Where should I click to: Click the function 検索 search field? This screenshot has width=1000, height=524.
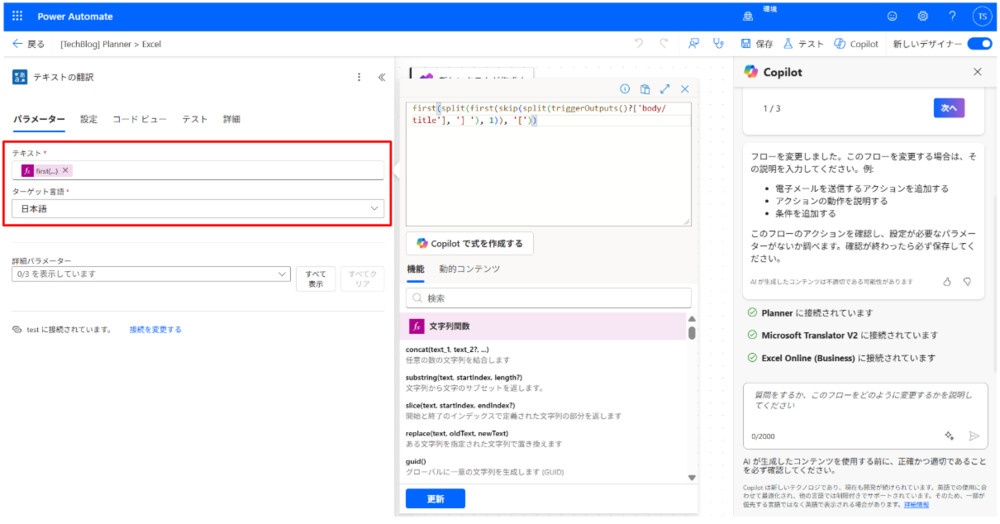[549, 298]
